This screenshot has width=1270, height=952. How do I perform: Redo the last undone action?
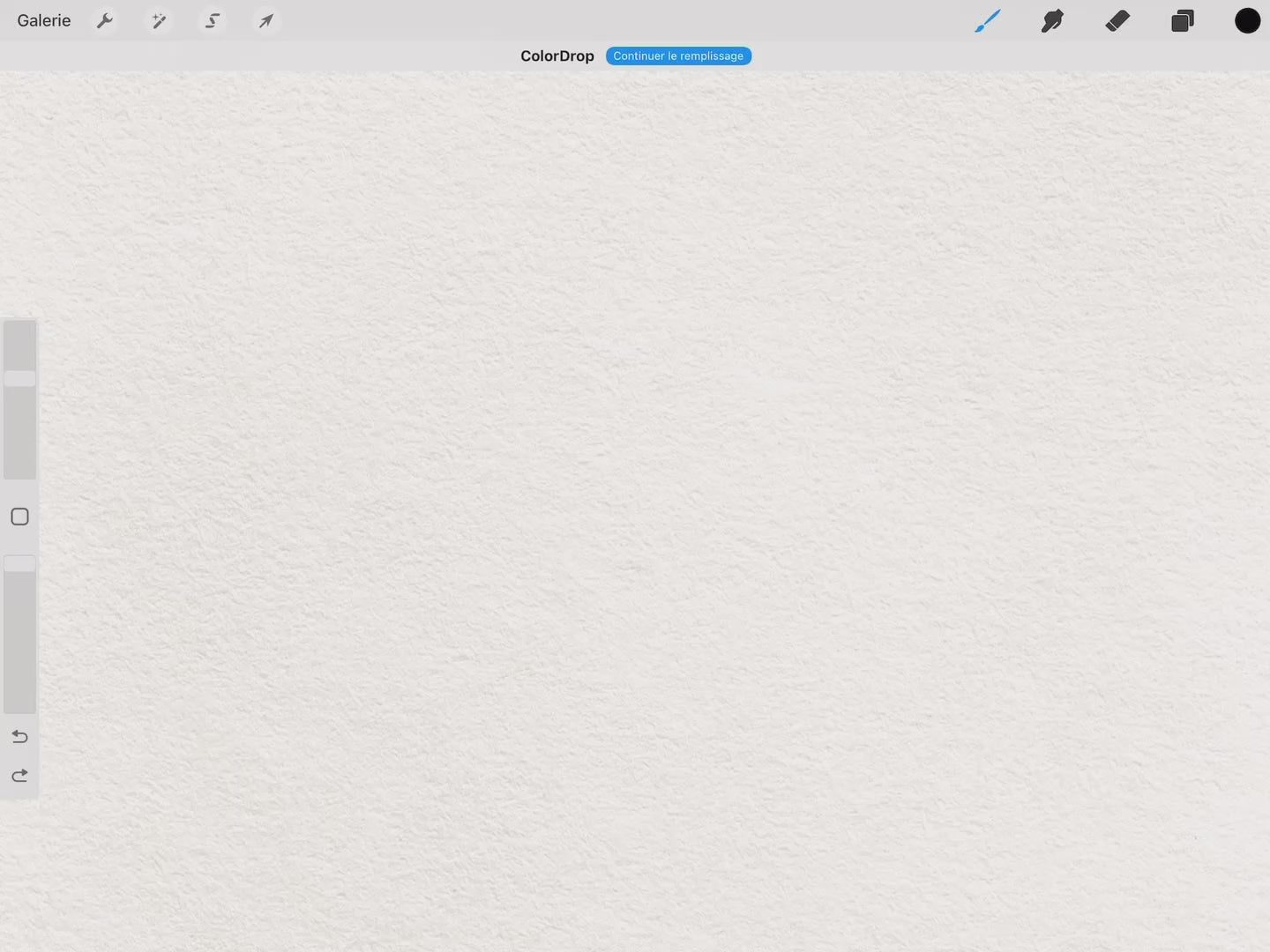point(19,776)
